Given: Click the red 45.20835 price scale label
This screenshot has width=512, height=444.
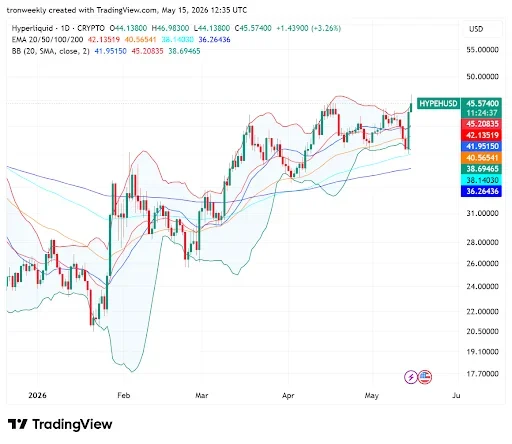Looking at the screenshot, I should pyautogui.click(x=482, y=124).
